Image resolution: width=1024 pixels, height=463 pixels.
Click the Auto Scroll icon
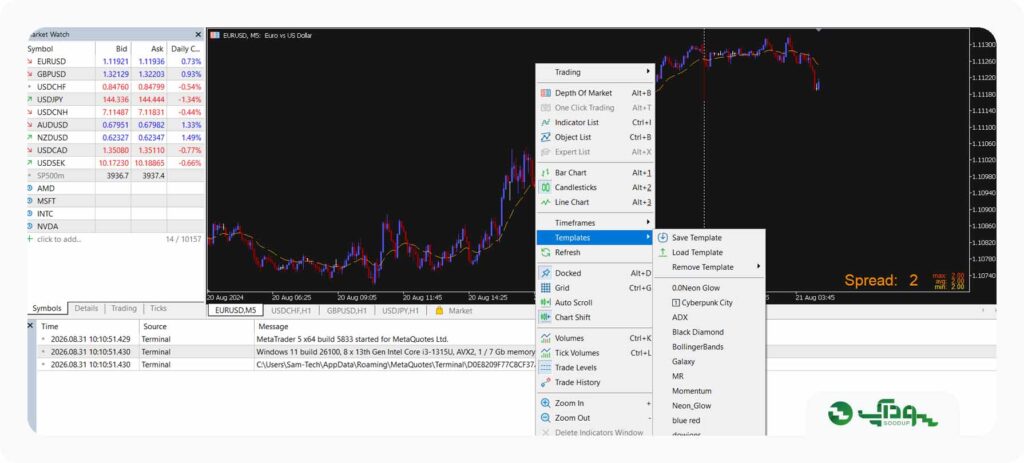click(x=545, y=302)
